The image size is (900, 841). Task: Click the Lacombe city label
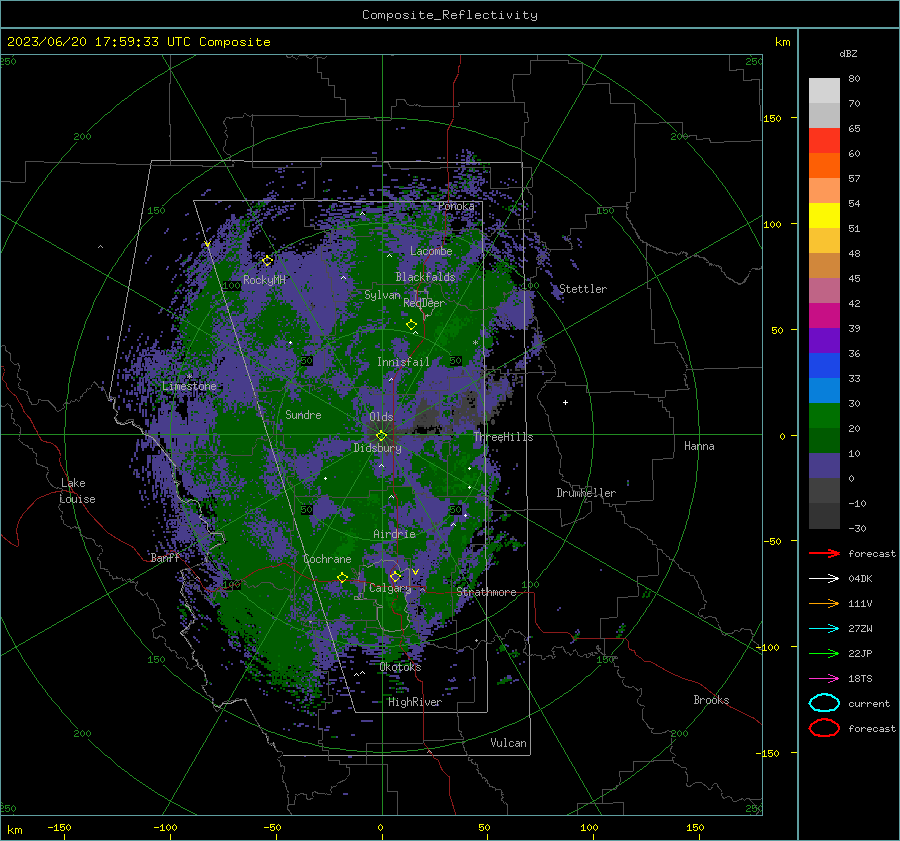431,251
